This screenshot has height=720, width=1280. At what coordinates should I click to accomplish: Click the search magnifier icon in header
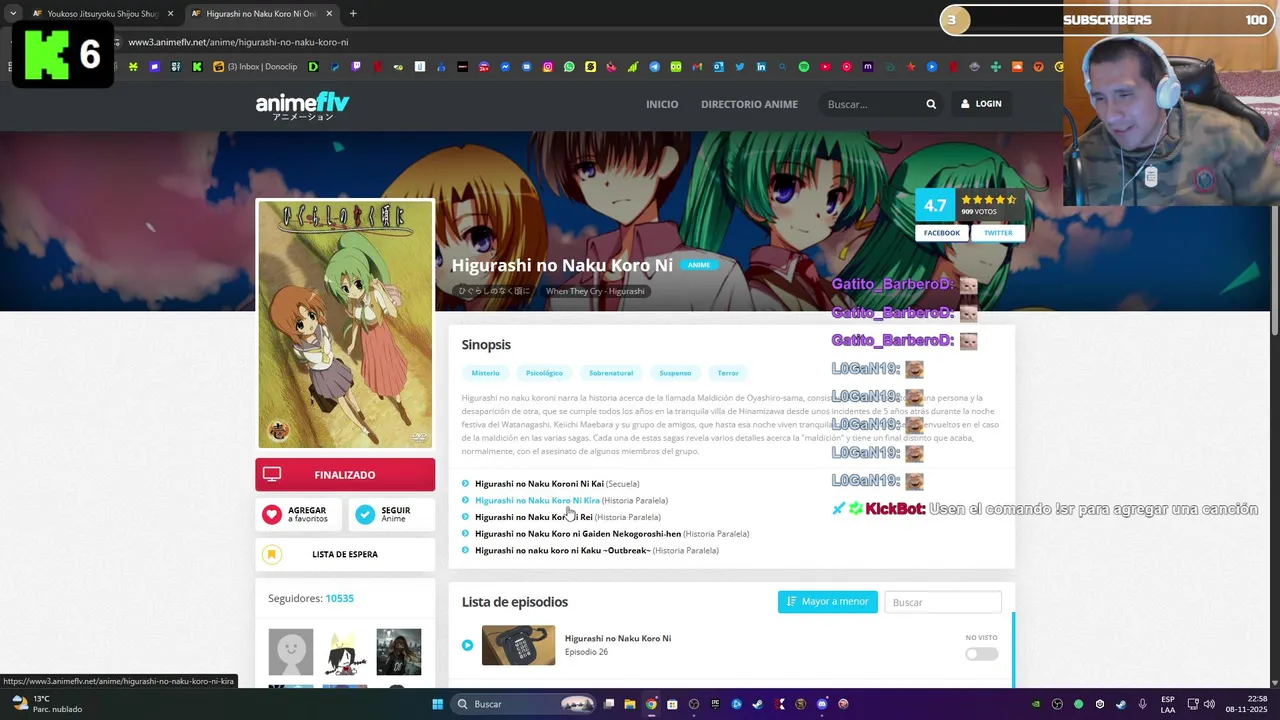931,104
